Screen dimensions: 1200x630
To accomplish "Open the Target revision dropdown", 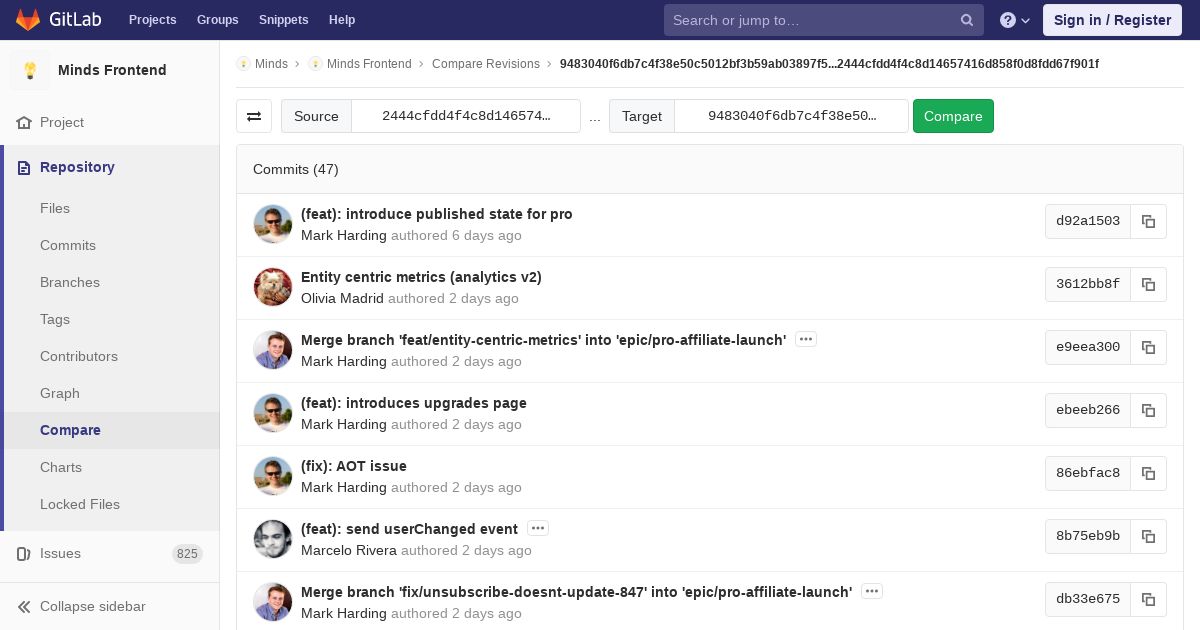I will click(791, 116).
